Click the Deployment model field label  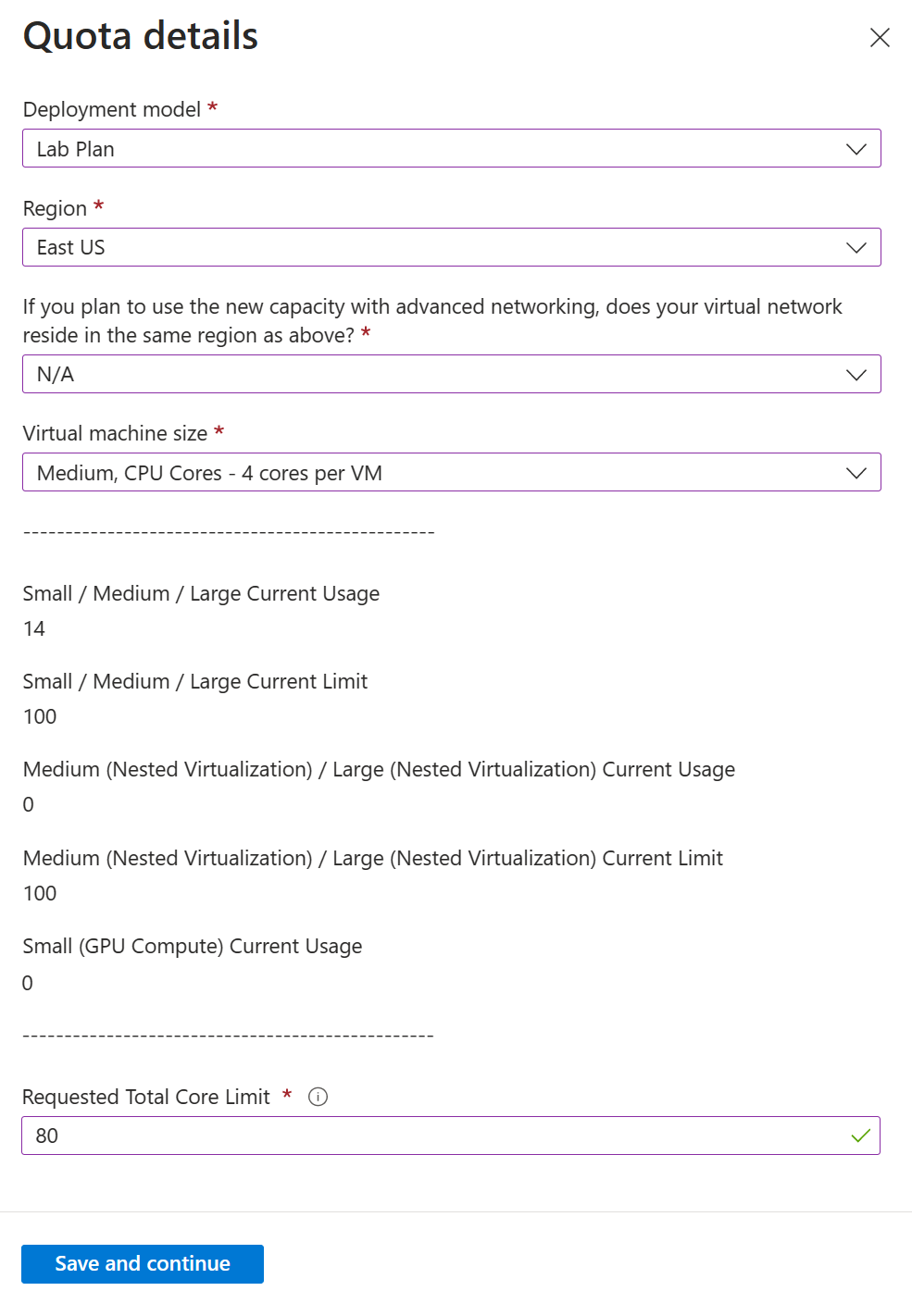110,108
